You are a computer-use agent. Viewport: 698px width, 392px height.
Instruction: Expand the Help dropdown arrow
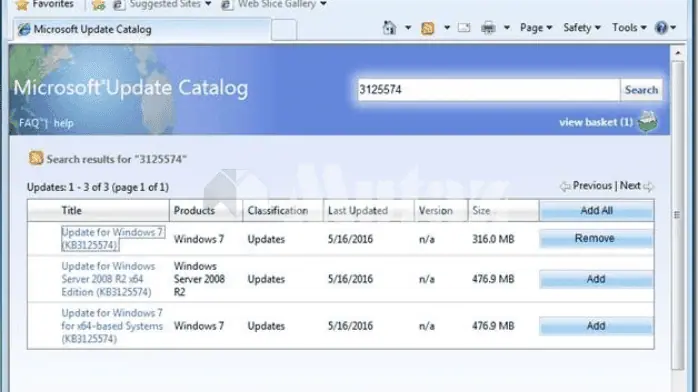(673, 28)
